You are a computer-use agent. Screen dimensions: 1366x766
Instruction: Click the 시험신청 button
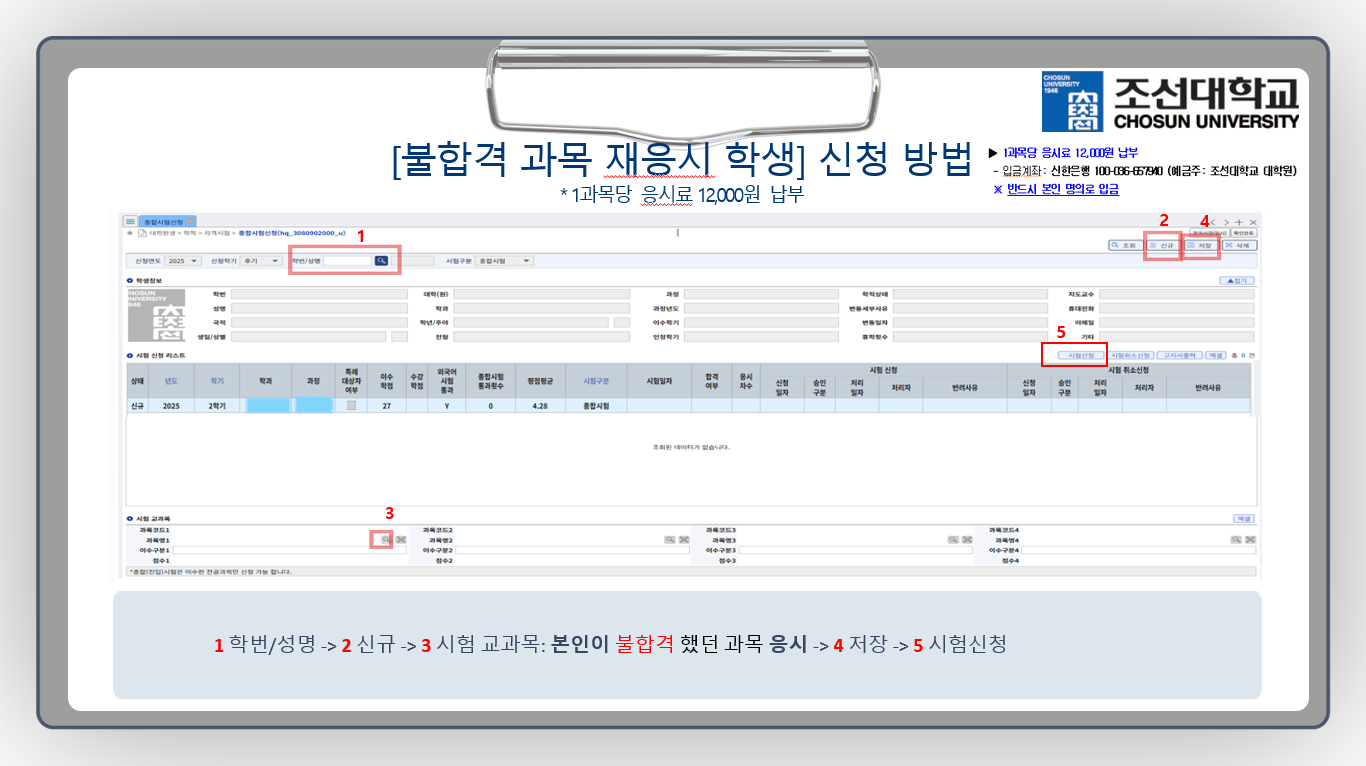coord(1081,355)
